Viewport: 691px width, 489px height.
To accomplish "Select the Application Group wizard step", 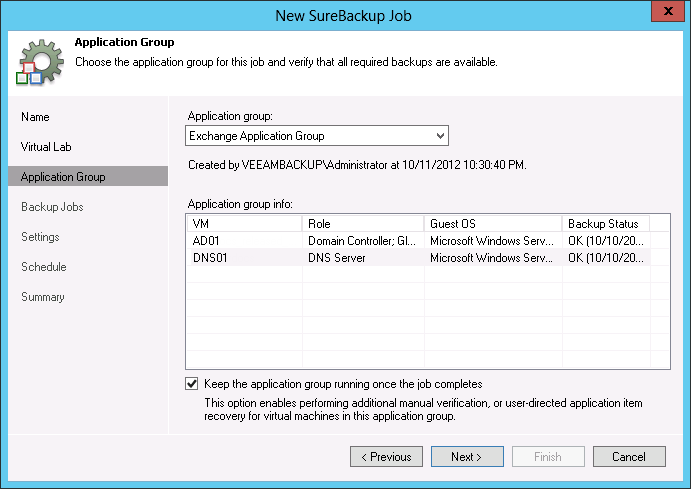I will click(88, 176).
